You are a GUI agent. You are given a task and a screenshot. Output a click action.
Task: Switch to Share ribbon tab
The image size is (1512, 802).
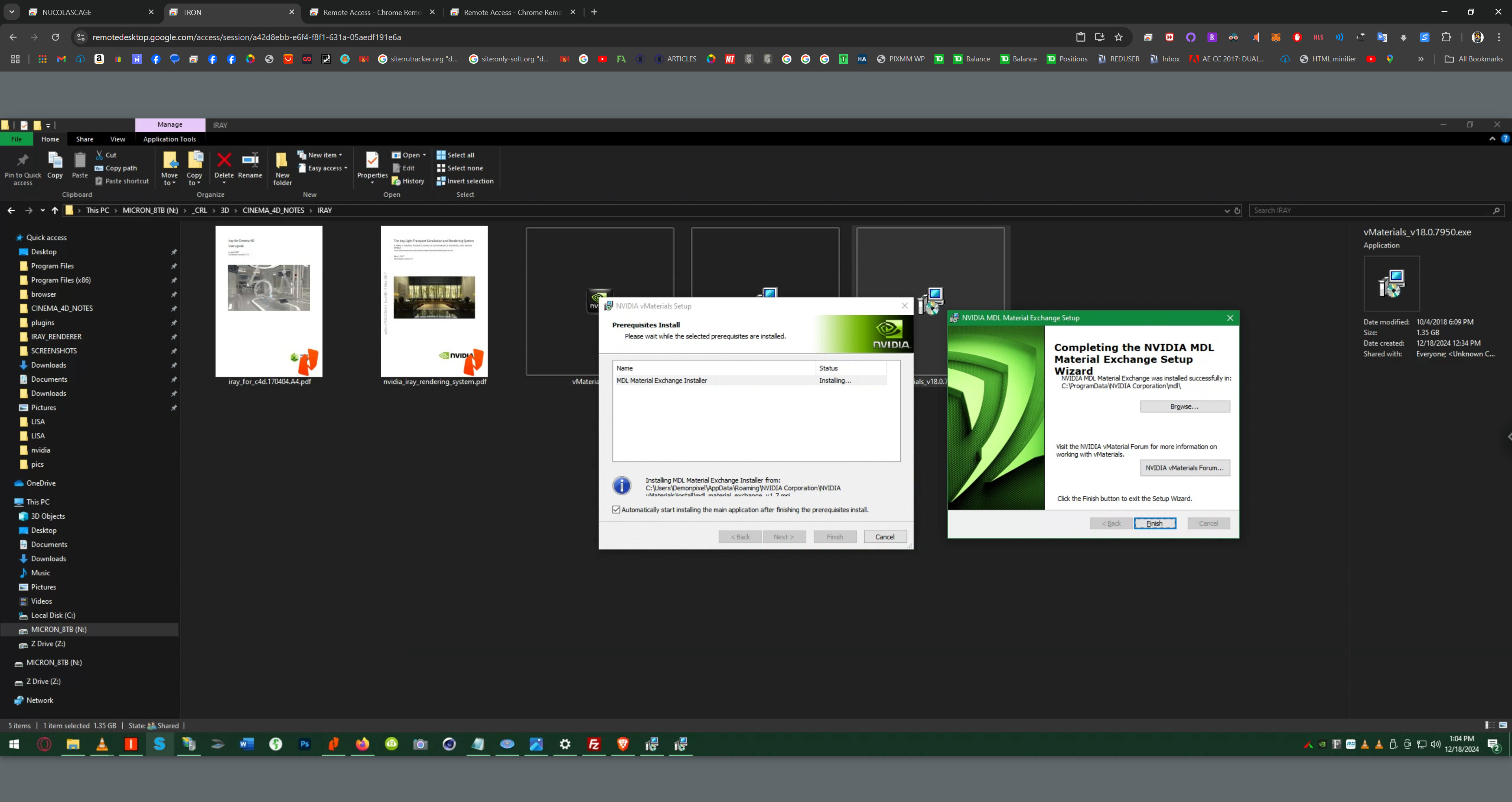tap(85, 139)
